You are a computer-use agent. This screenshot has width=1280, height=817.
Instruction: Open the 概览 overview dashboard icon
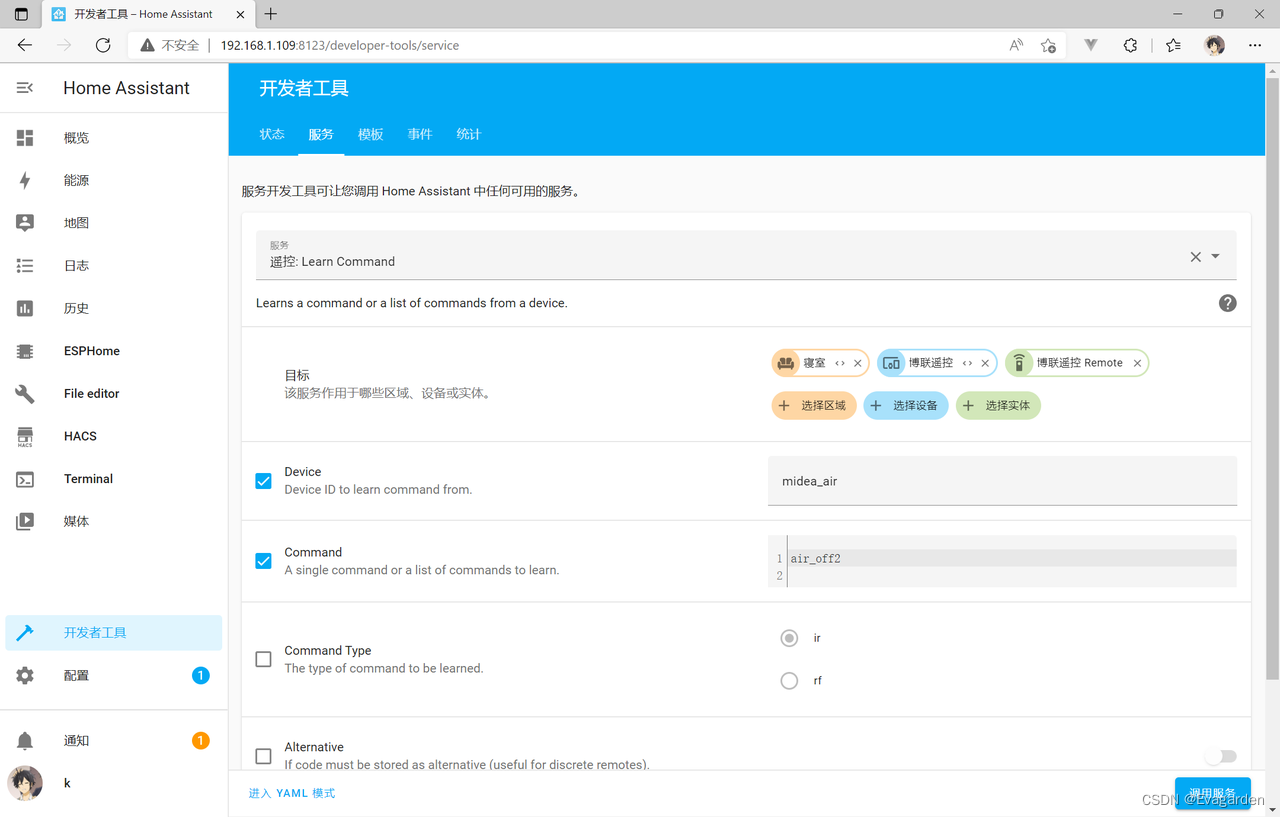pyautogui.click(x=25, y=138)
